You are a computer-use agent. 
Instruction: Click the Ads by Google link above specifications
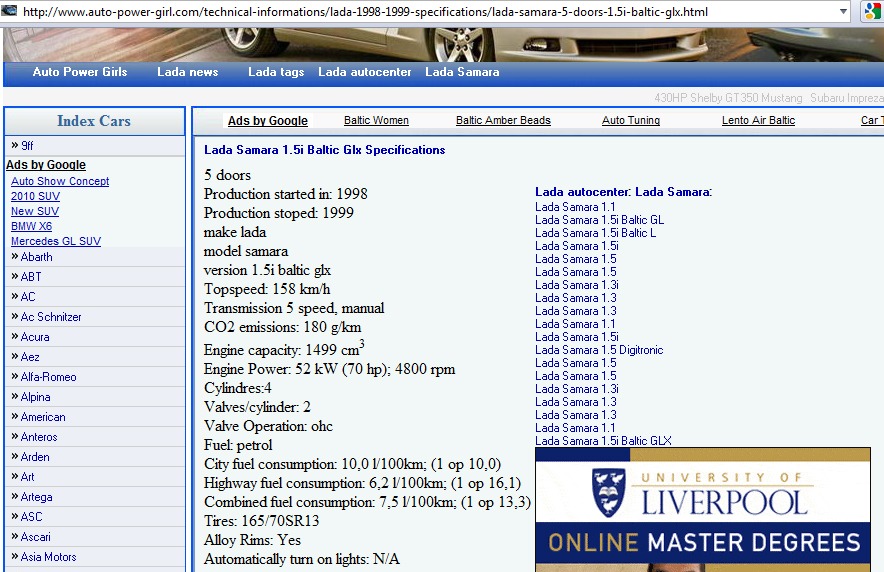coord(268,121)
